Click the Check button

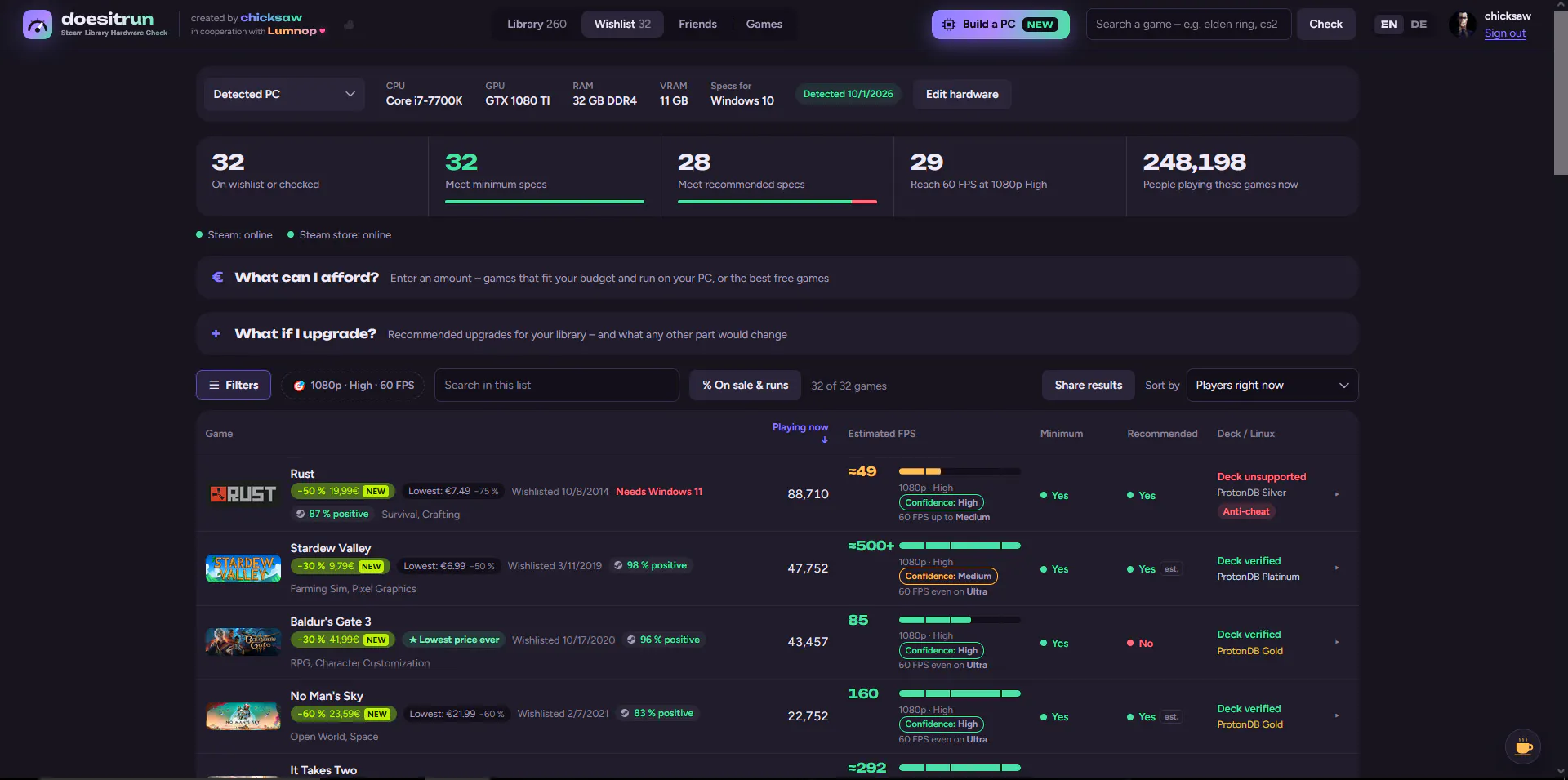(1325, 25)
